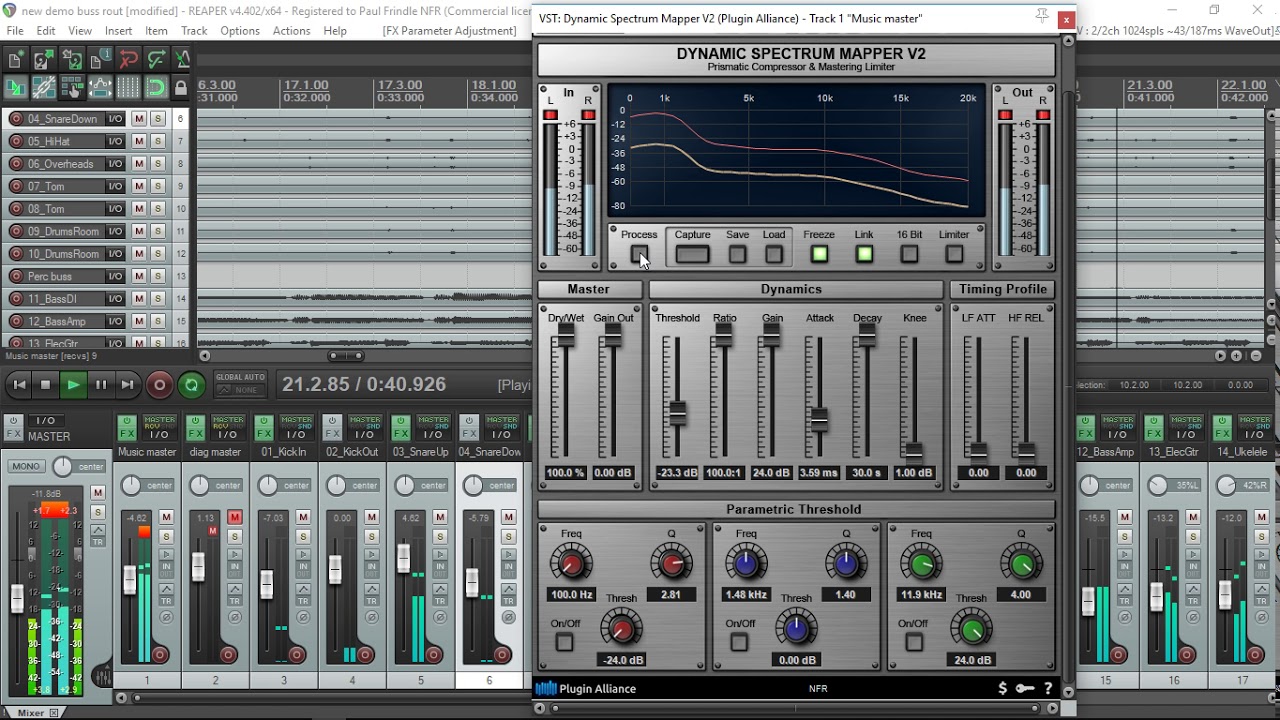1280x720 pixels.
Task: Open the Options menu
Action: 240,31
